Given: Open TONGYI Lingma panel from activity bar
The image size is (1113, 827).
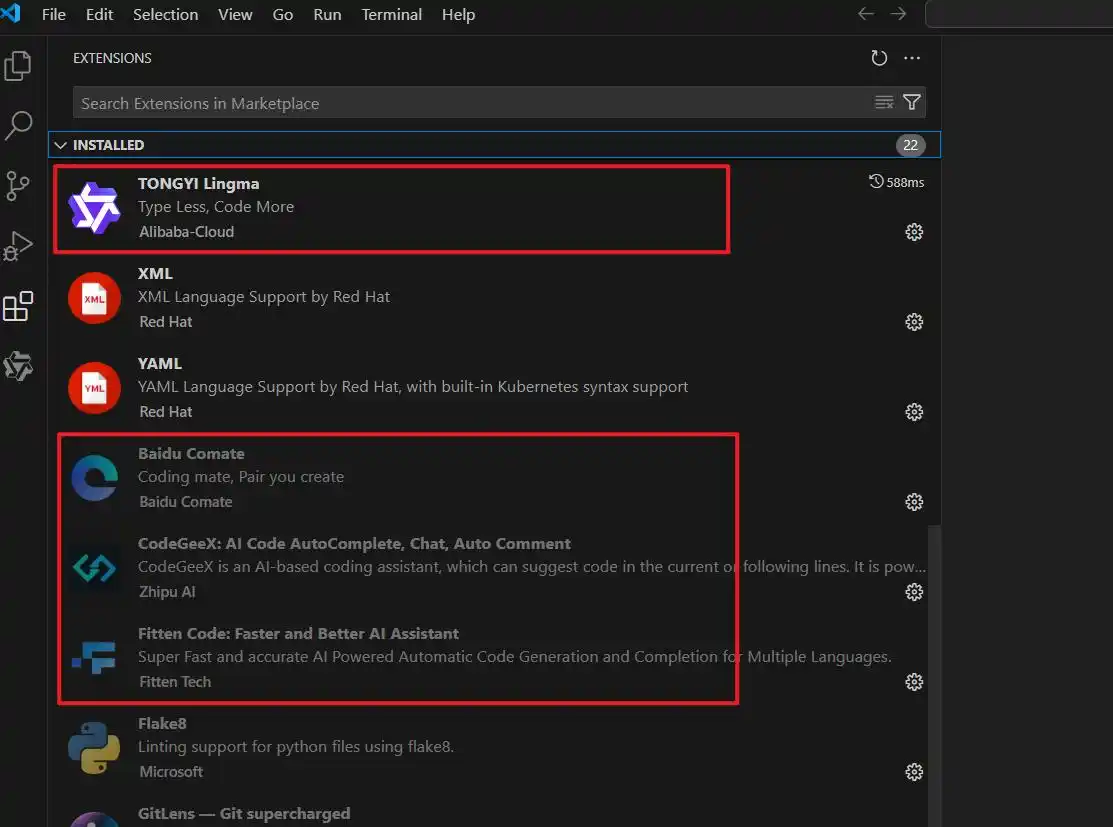Looking at the screenshot, I should (18, 367).
